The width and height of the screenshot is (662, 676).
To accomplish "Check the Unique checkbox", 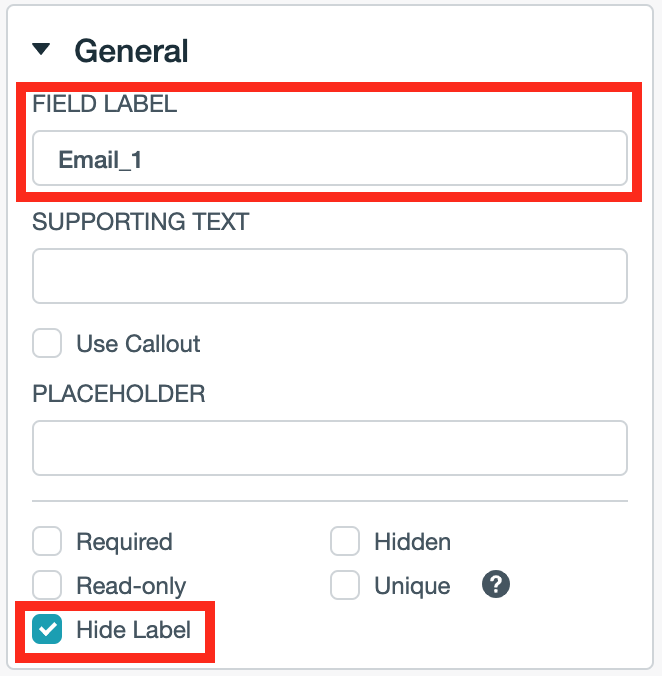I will [x=345, y=585].
